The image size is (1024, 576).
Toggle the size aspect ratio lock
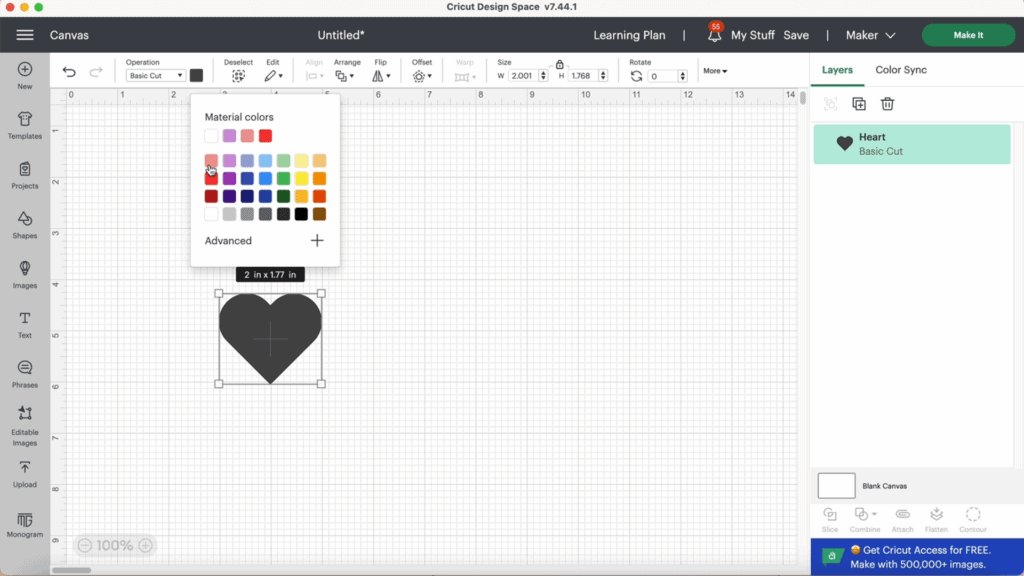coord(560,64)
